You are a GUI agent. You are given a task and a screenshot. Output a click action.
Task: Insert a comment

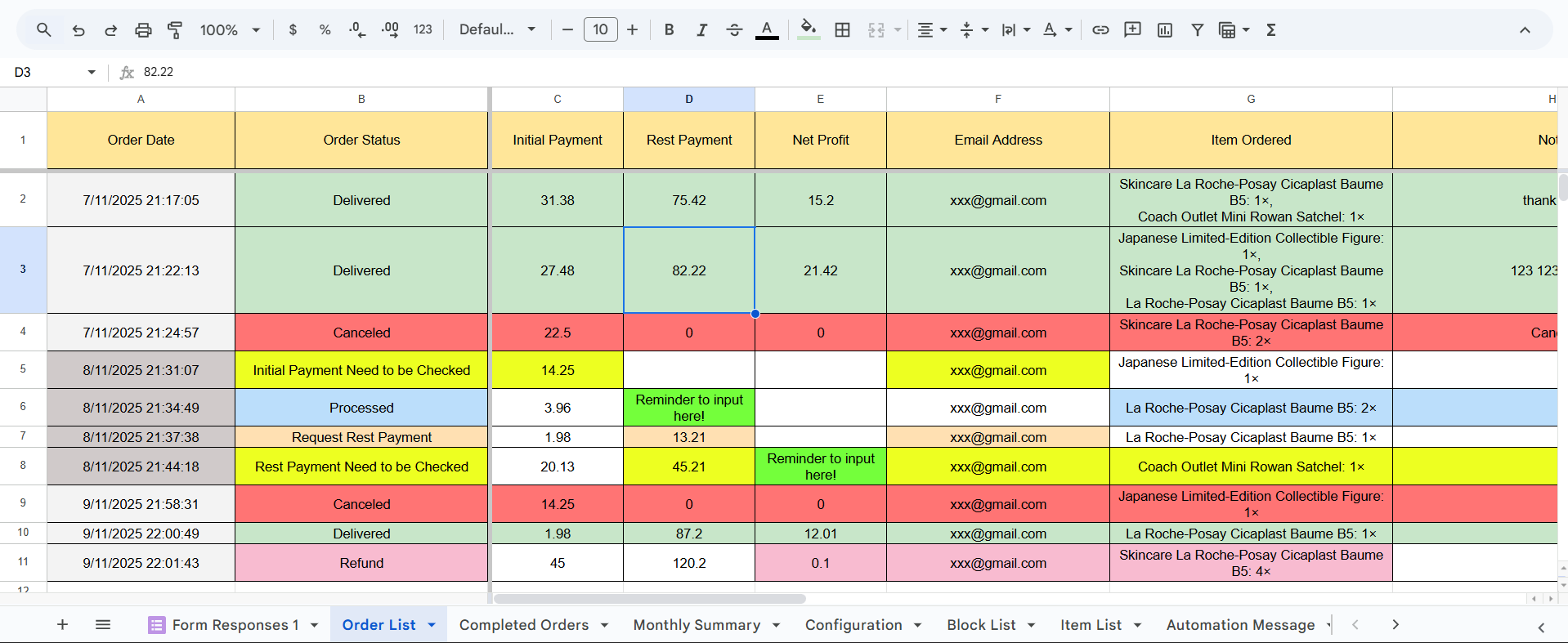click(1132, 30)
